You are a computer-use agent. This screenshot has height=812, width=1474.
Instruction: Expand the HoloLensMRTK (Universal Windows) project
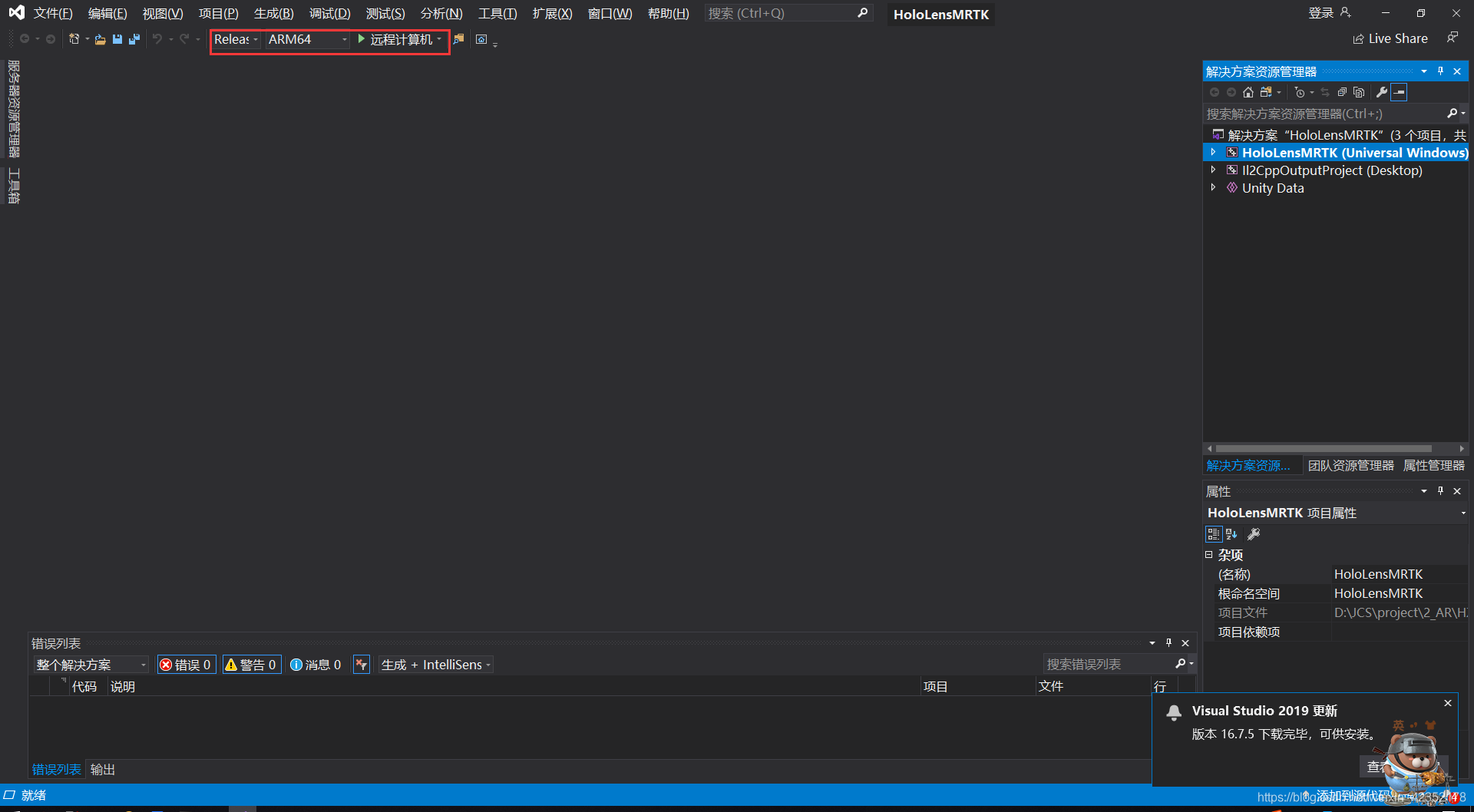[x=1213, y=153]
